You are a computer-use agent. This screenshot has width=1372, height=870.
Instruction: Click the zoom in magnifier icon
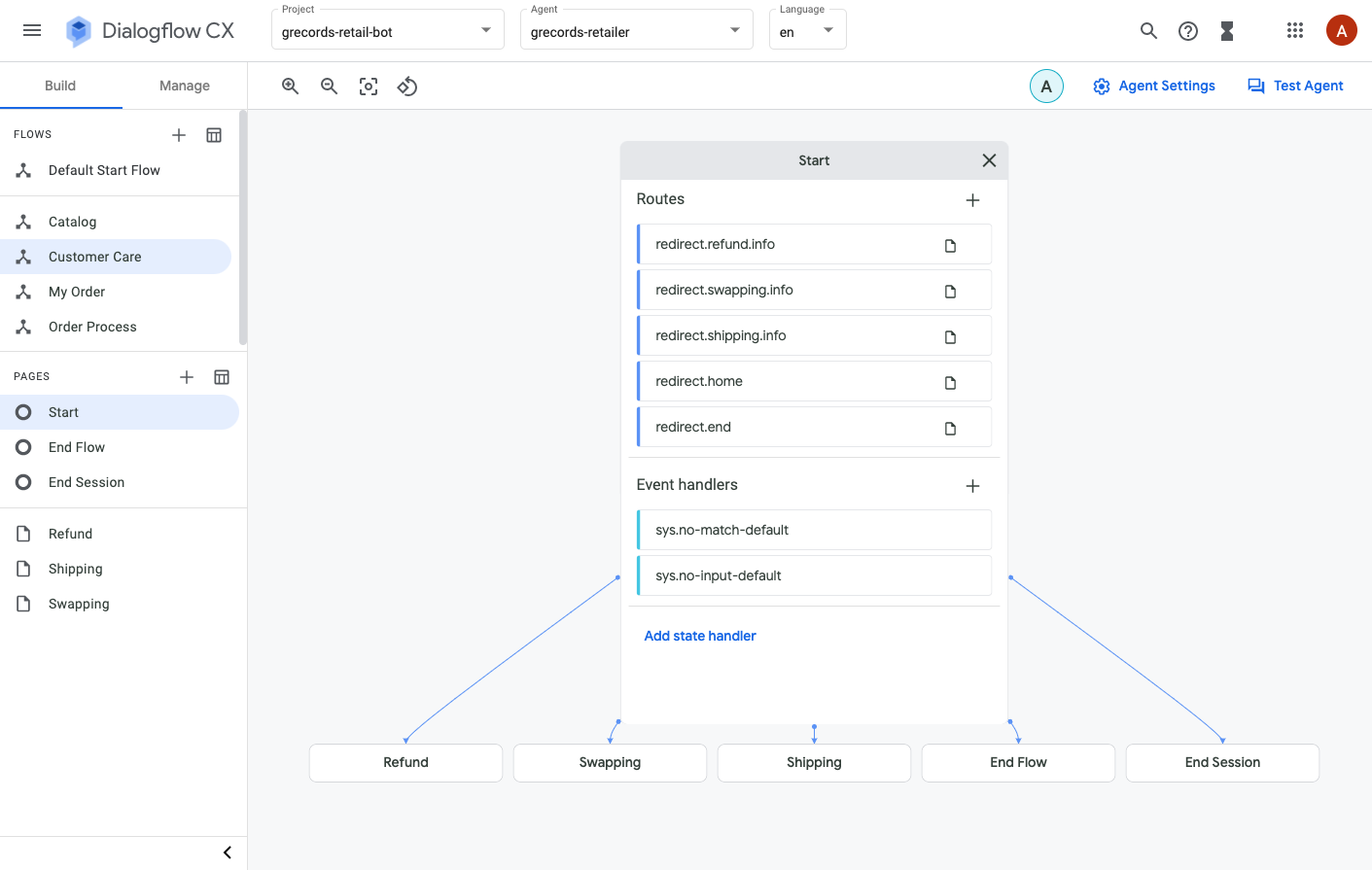pos(290,87)
